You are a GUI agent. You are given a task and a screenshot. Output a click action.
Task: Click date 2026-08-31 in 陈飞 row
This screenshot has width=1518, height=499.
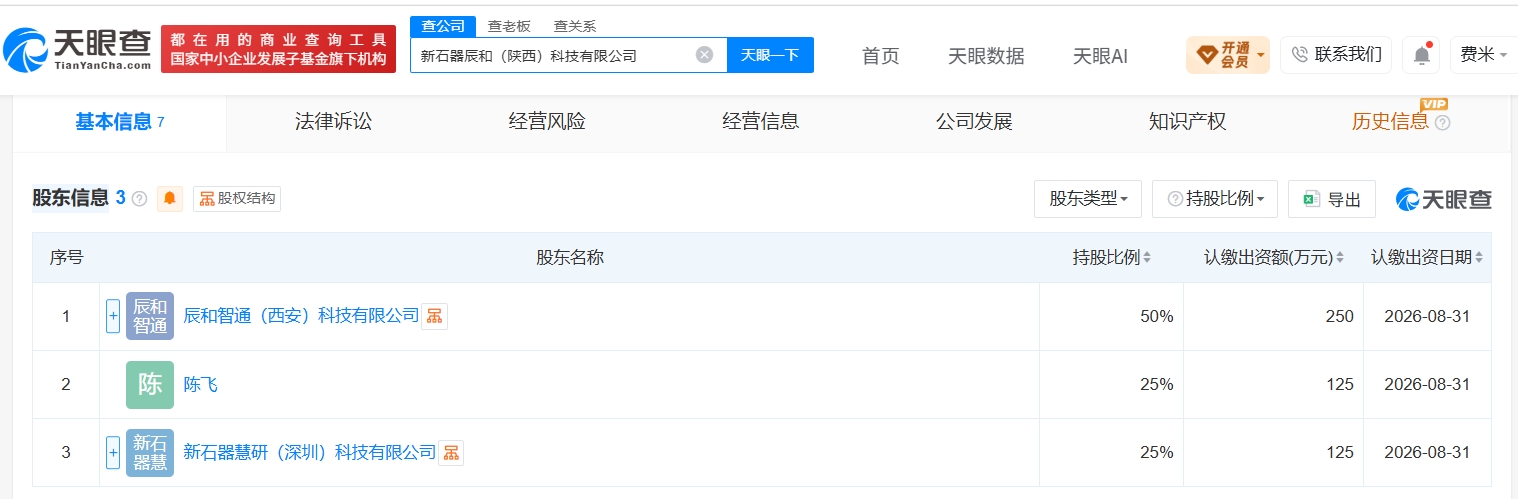click(x=1427, y=384)
